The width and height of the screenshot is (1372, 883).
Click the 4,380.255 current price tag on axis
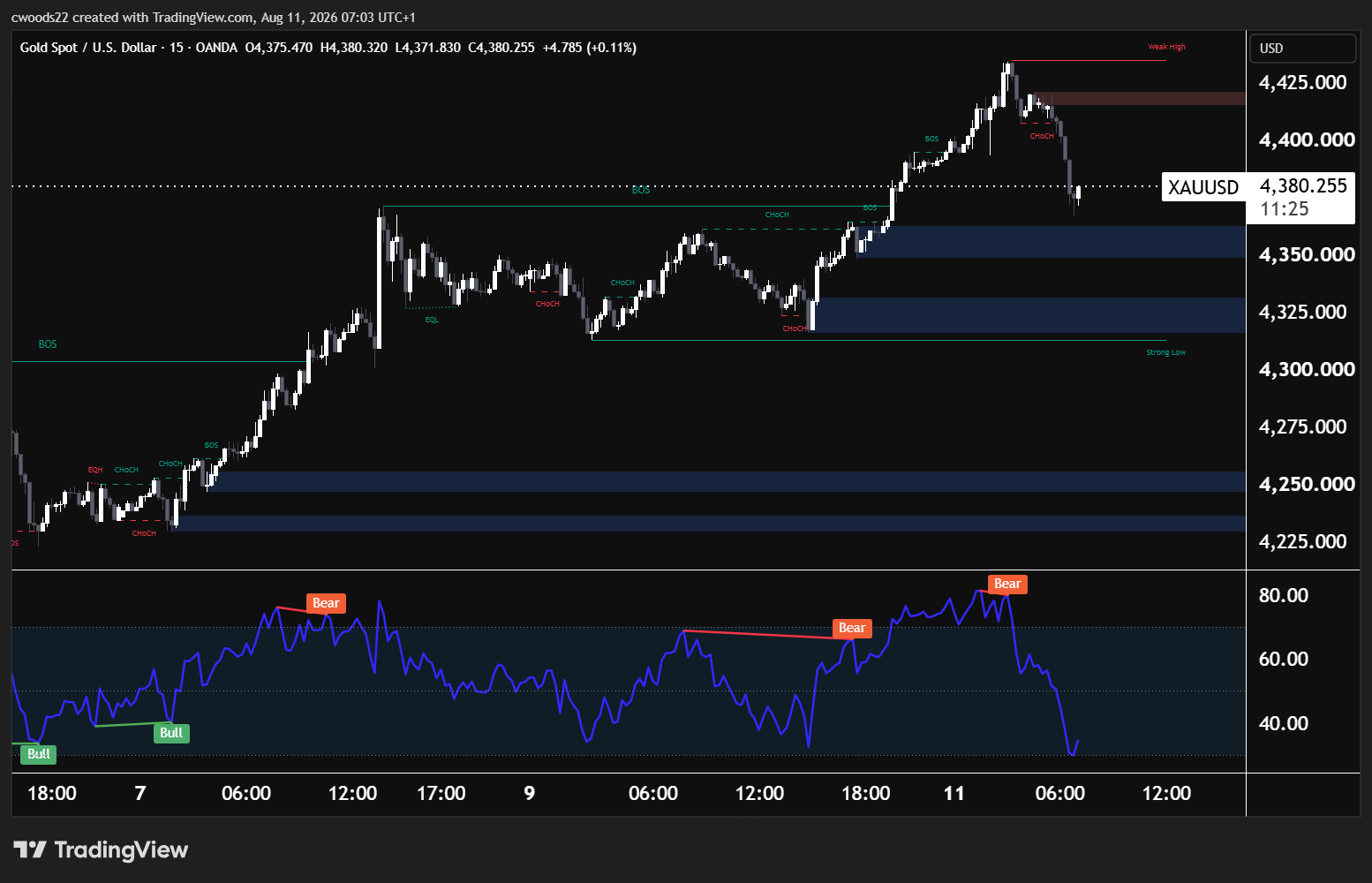1303,185
